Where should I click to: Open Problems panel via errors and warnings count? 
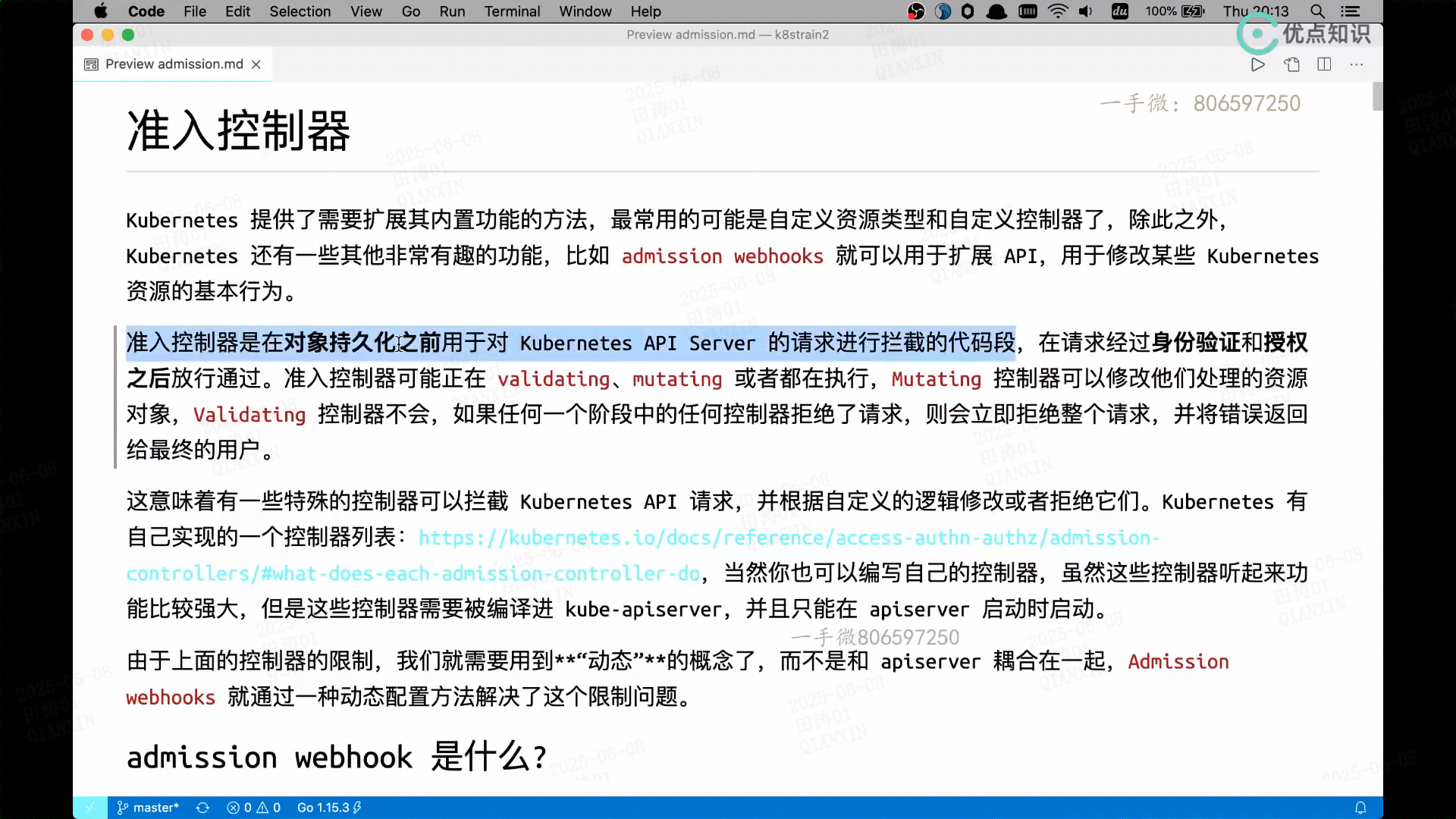click(x=254, y=808)
